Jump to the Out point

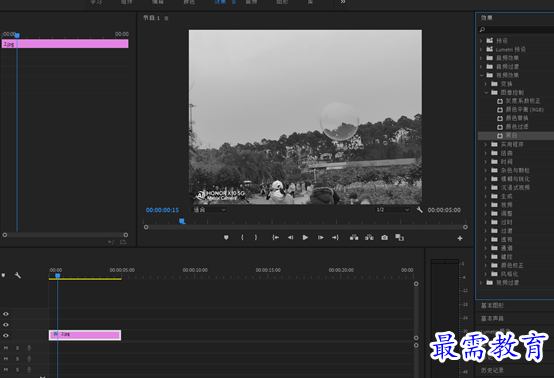click(x=335, y=238)
